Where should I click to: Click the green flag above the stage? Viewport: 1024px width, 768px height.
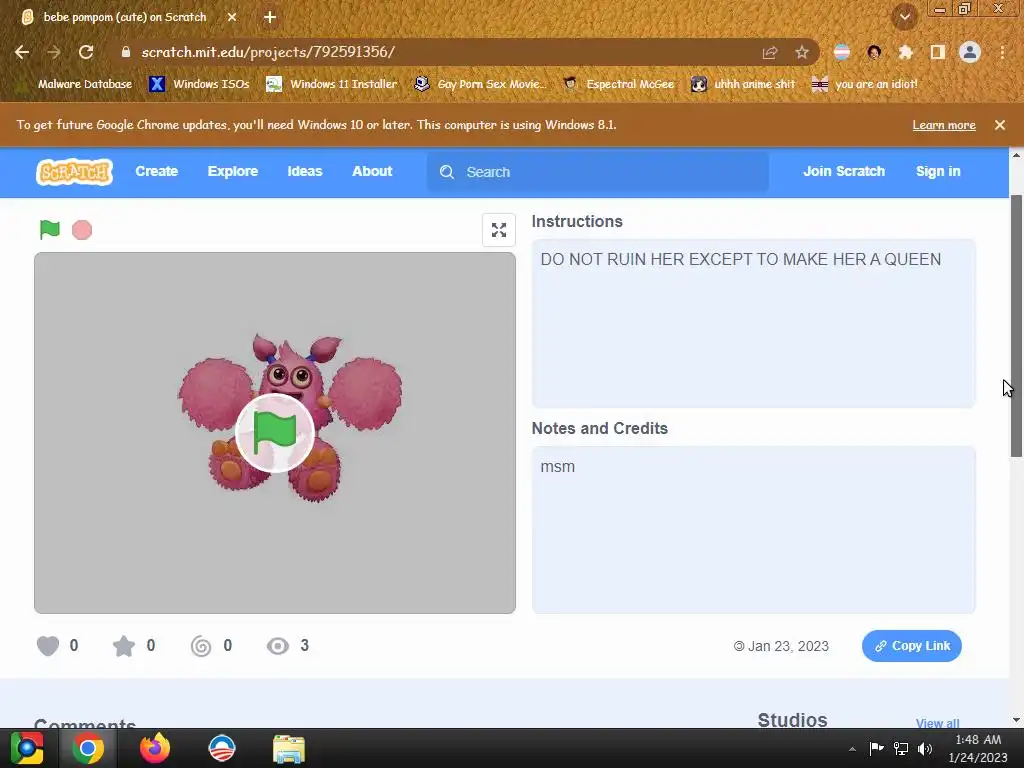[50, 229]
